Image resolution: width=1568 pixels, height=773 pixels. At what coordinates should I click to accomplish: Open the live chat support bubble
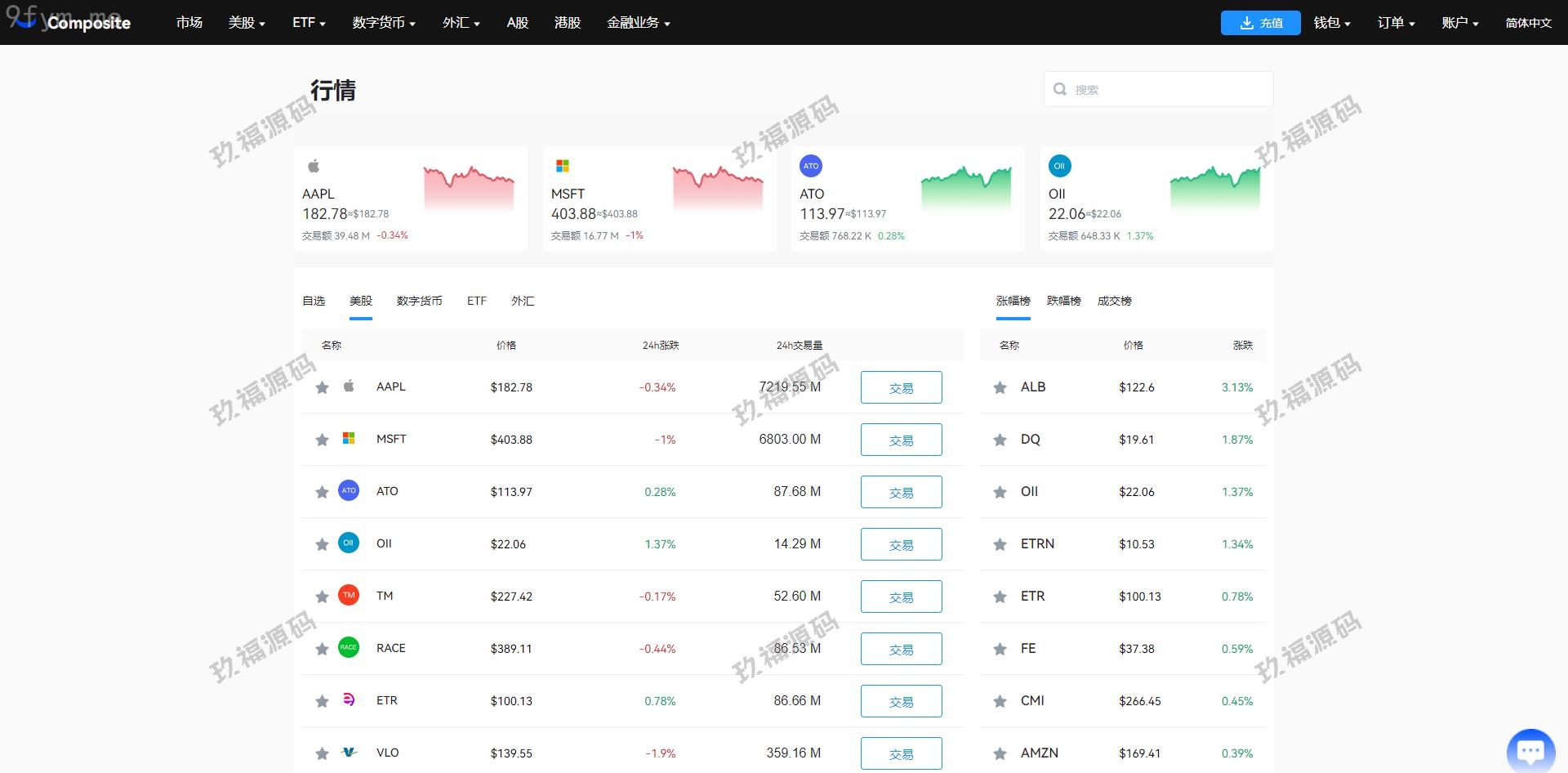(x=1530, y=749)
